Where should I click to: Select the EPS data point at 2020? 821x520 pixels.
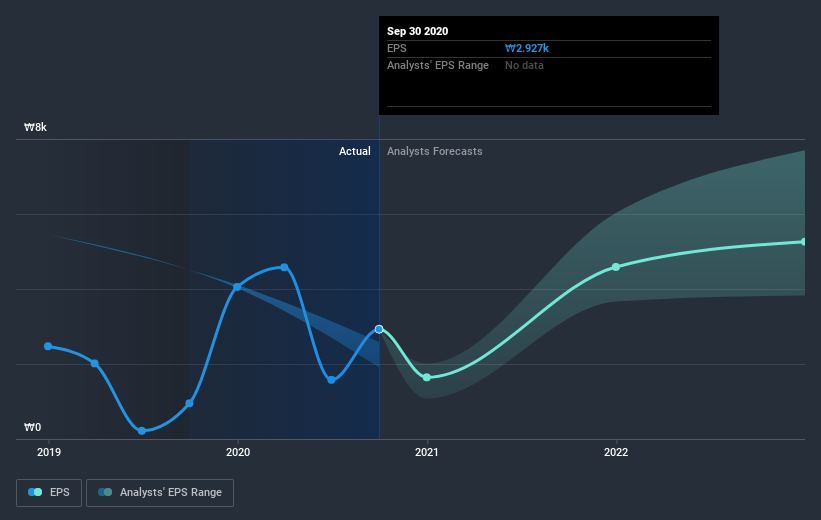237,287
